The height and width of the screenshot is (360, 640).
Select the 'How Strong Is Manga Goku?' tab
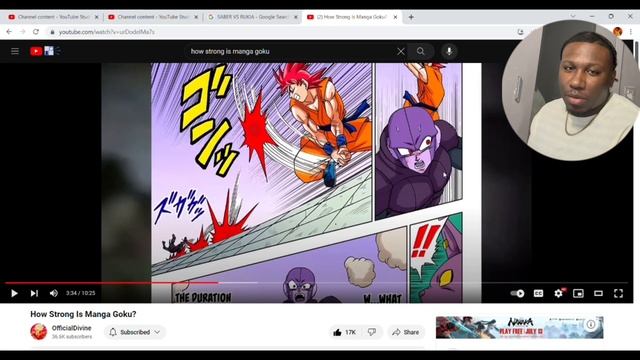pyautogui.click(x=352, y=17)
